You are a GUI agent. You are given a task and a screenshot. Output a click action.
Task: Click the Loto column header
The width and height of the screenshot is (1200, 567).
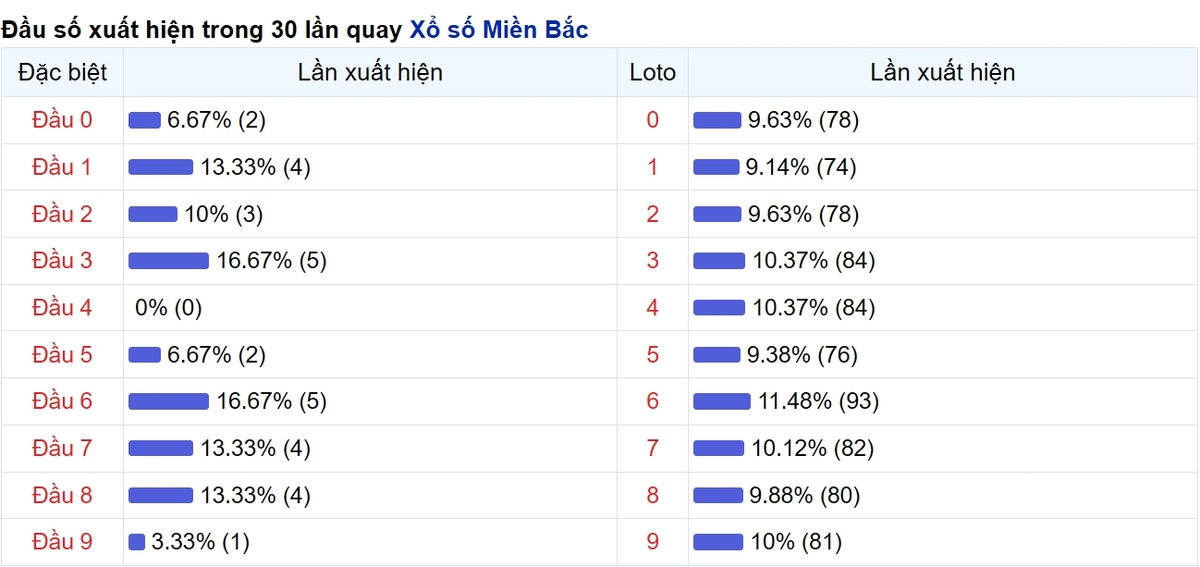click(653, 72)
